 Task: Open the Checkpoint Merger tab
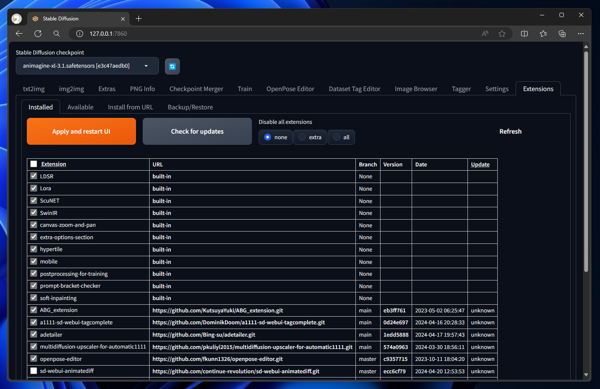[196, 89]
